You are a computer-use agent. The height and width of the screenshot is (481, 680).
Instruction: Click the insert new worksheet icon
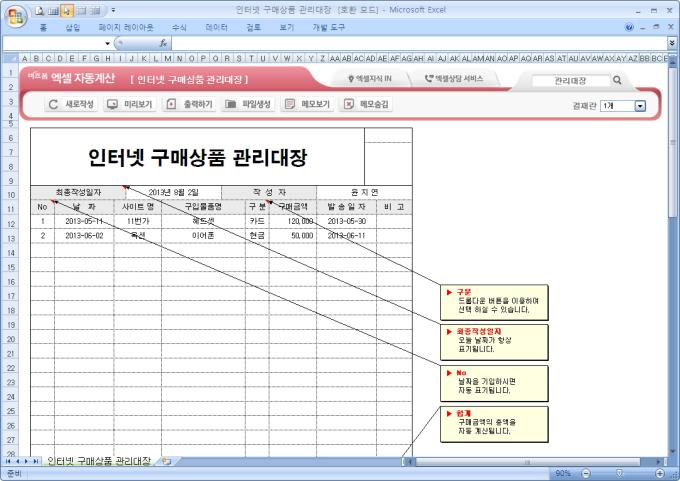167,461
